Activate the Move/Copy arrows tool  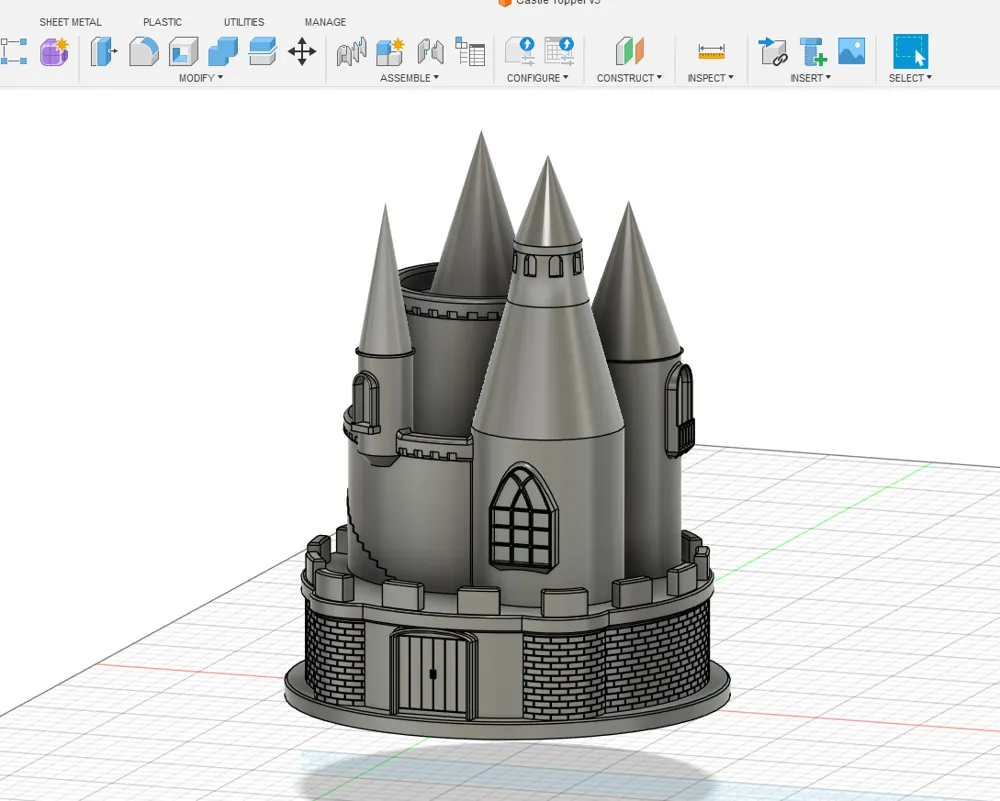click(302, 52)
